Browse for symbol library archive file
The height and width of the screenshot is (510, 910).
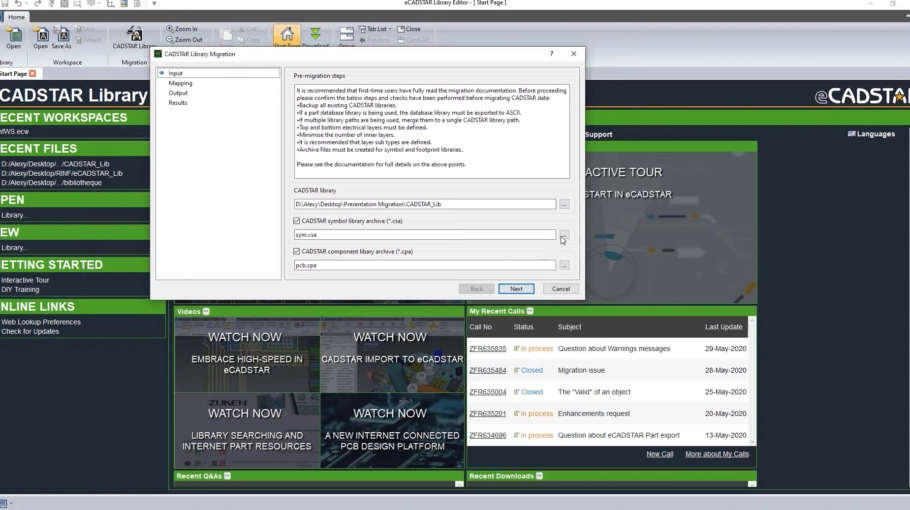(564, 234)
